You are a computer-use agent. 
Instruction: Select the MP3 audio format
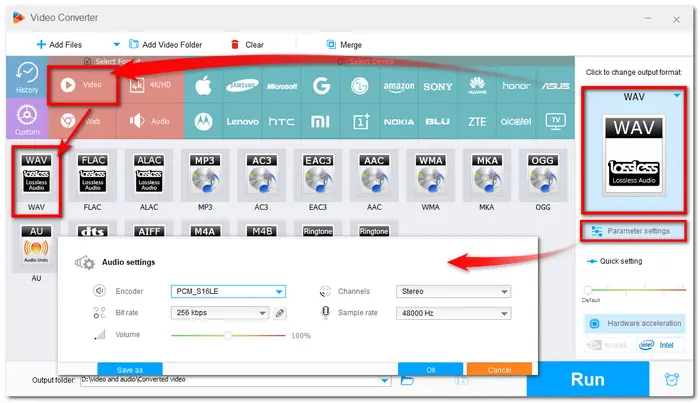click(x=205, y=181)
